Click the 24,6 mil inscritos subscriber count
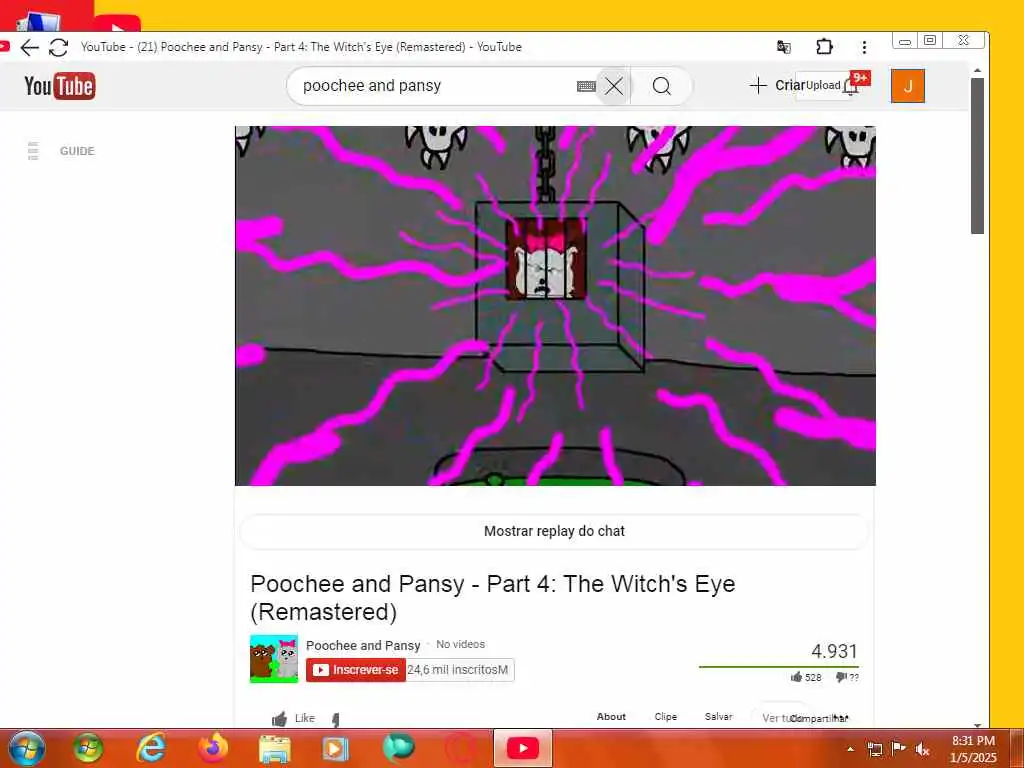This screenshot has width=1024, height=768. pos(460,670)
